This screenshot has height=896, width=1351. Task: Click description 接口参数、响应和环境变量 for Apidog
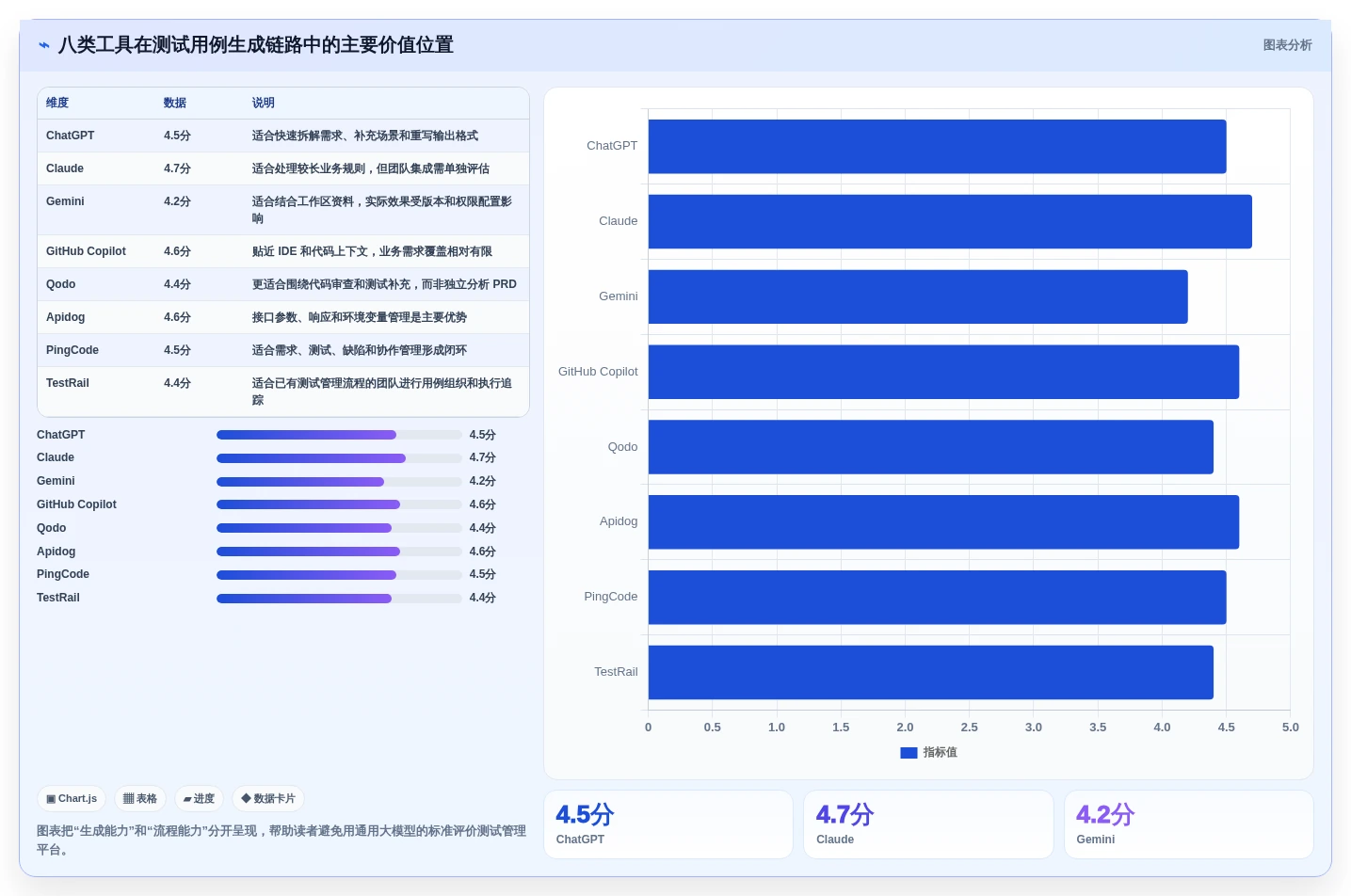(360, 317)
